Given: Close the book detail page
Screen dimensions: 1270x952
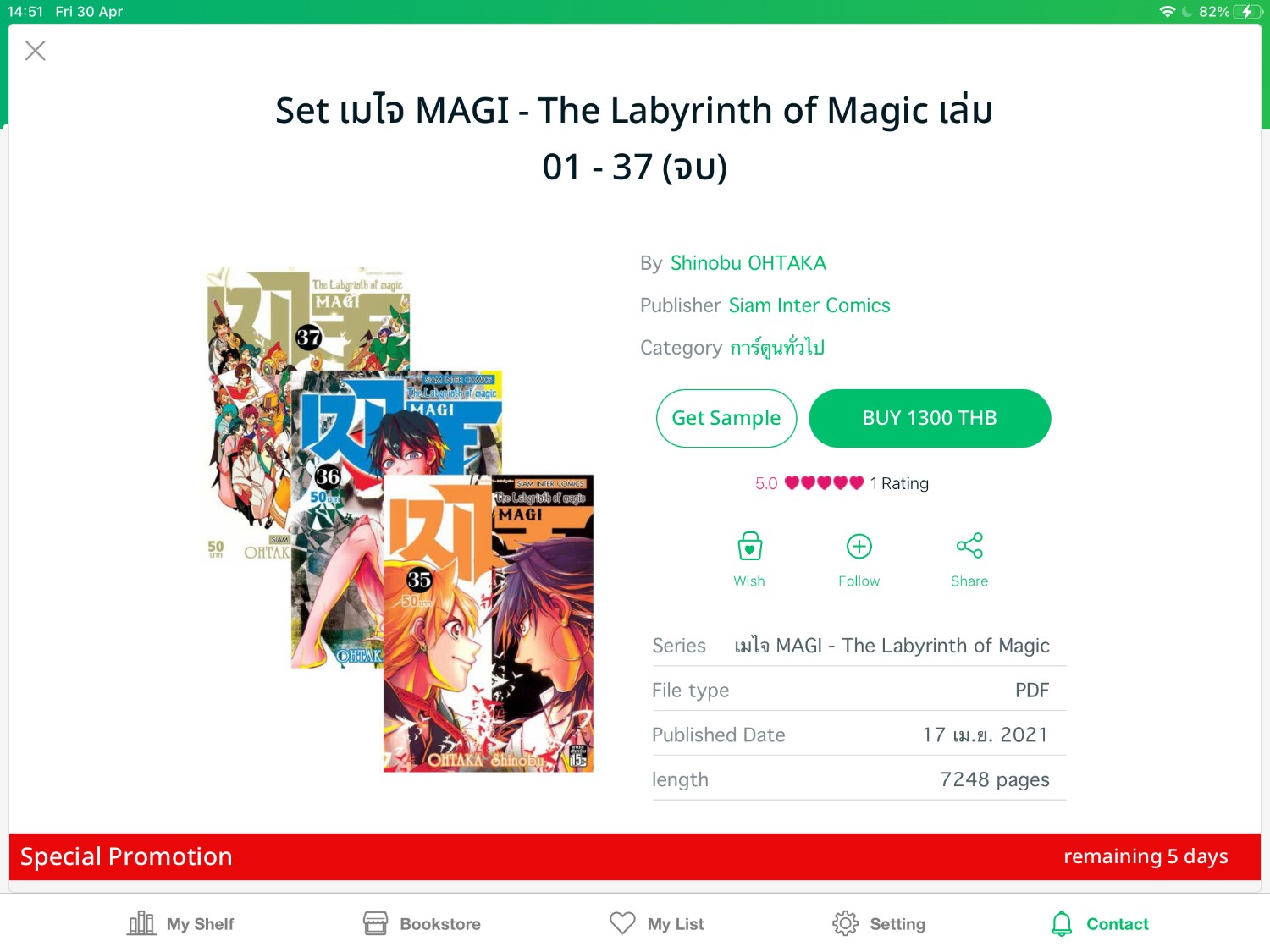Looking at the screenshot, I should (36, 51).
